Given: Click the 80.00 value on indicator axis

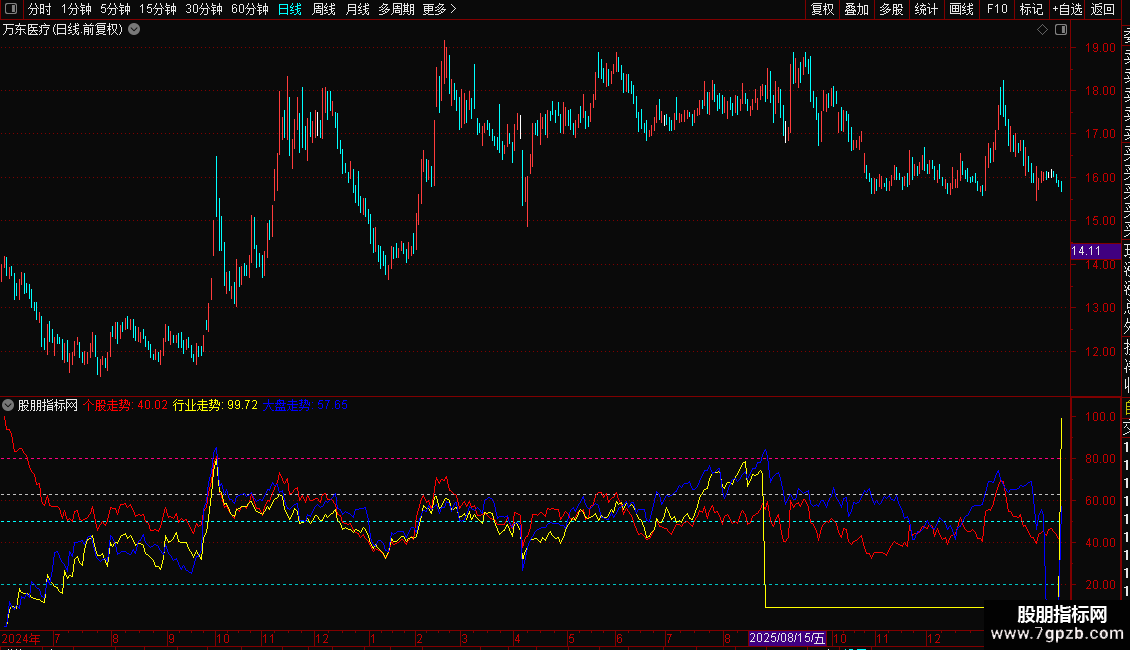Looking at the screenshot, I should pyautogui.click(x=1100, y=458).
